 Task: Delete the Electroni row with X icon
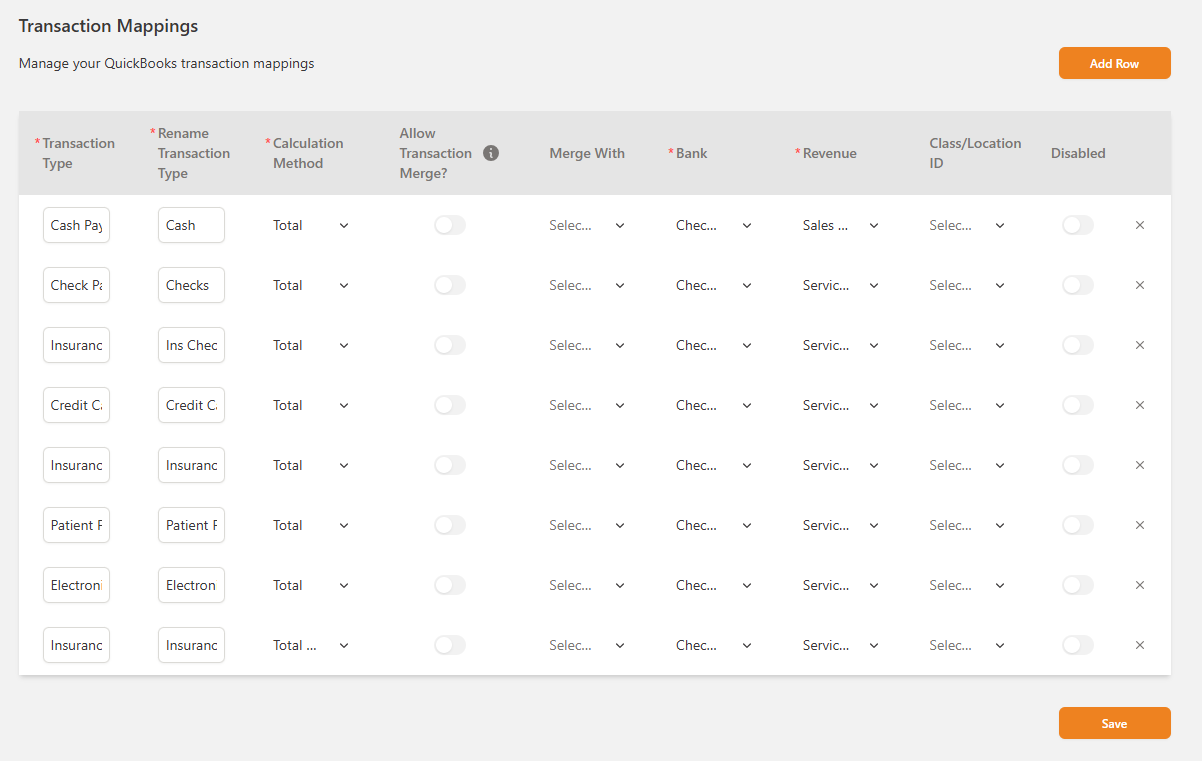point(1139,585)
